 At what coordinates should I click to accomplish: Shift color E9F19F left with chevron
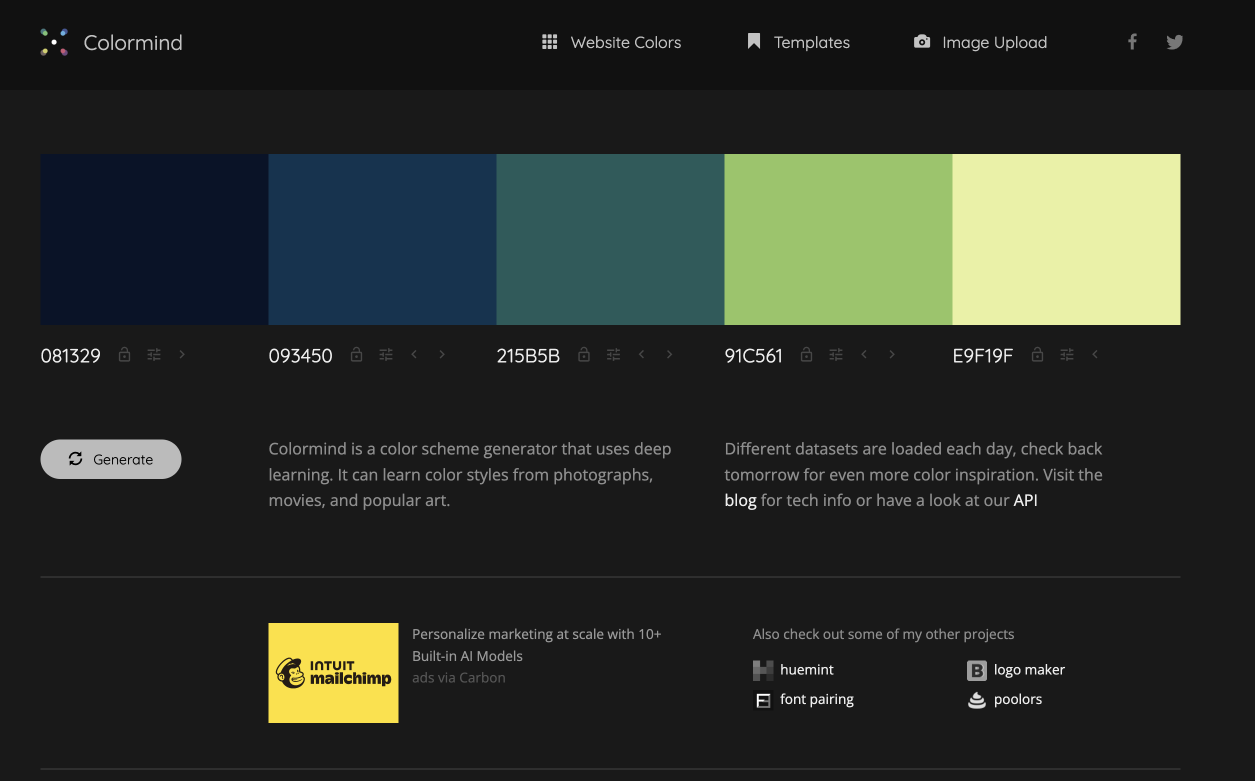click(x=1095, y=355)
